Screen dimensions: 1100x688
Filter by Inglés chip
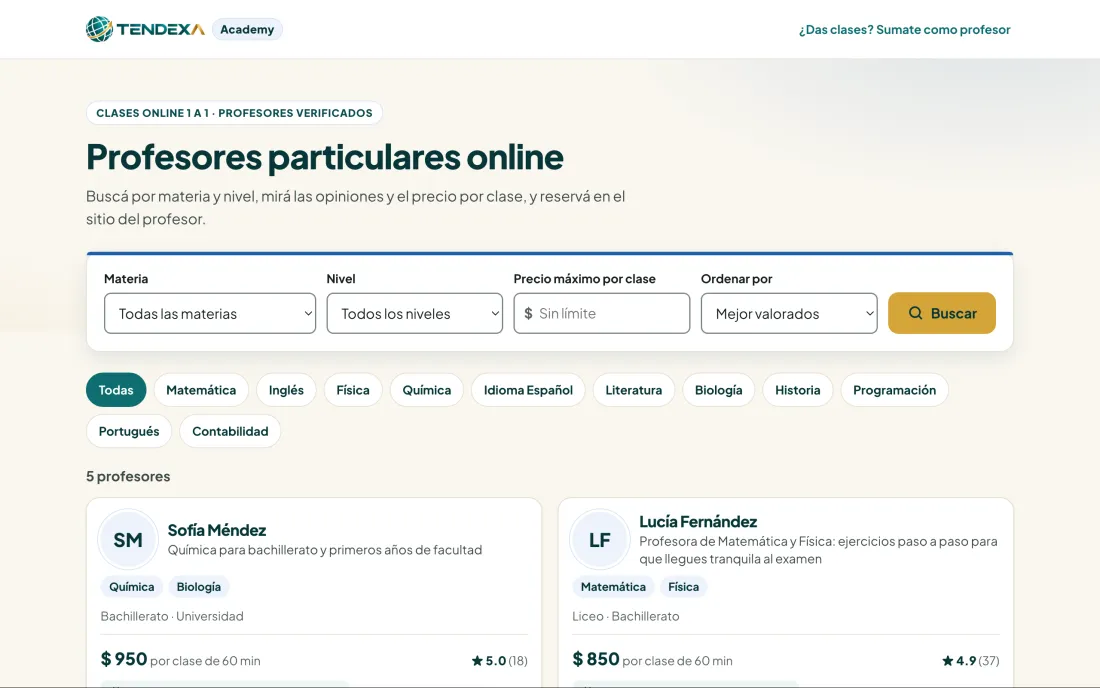tap(286, 390)
